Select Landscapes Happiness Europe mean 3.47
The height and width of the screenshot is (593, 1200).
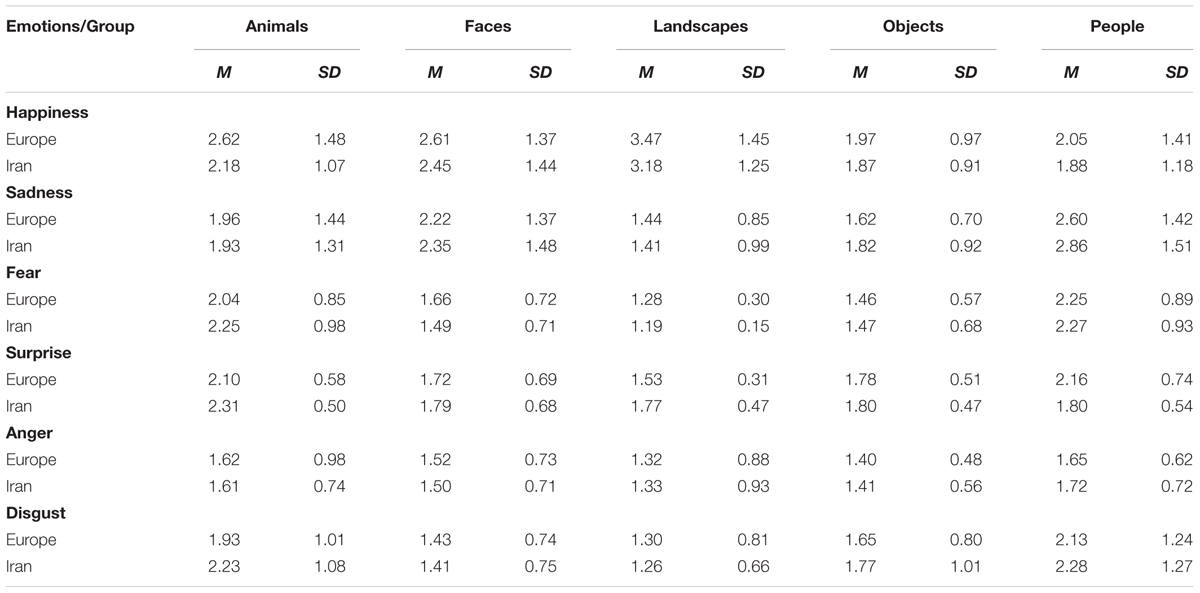tap(645, 139)
